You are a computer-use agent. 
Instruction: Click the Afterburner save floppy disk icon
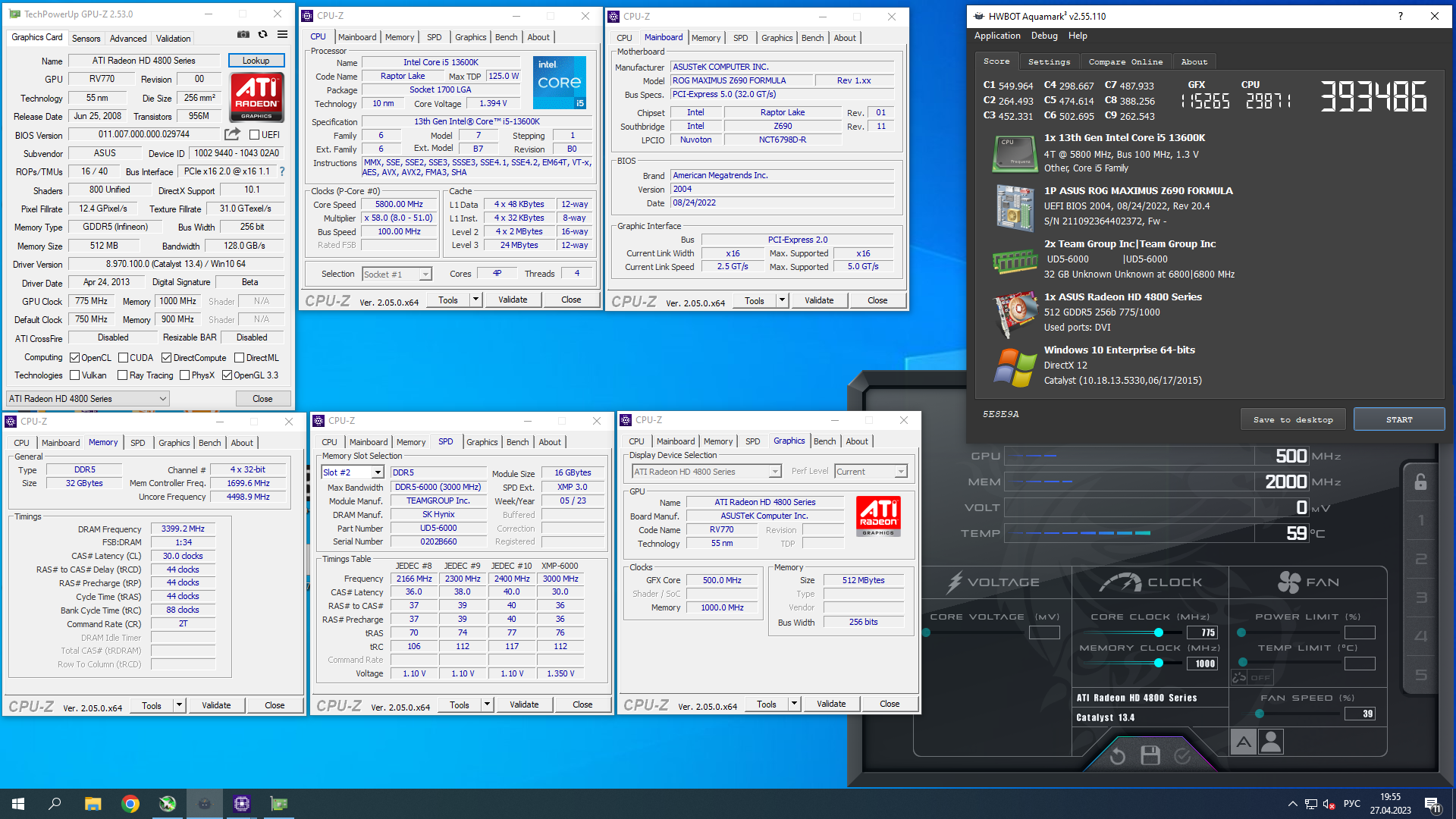pos(1150,755)
